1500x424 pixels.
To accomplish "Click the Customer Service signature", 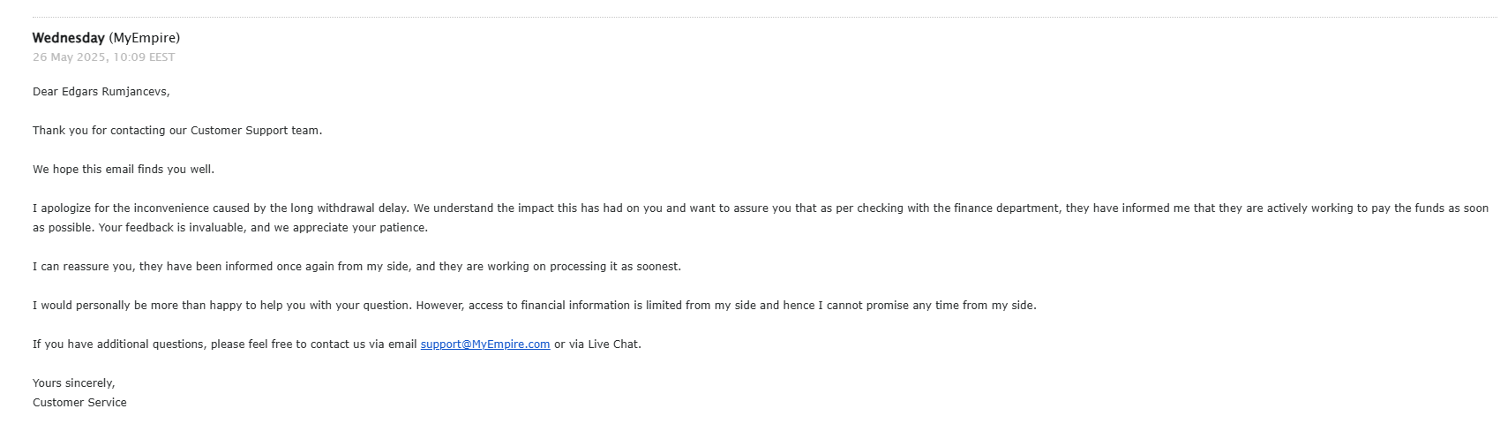I will coord(79,402).
